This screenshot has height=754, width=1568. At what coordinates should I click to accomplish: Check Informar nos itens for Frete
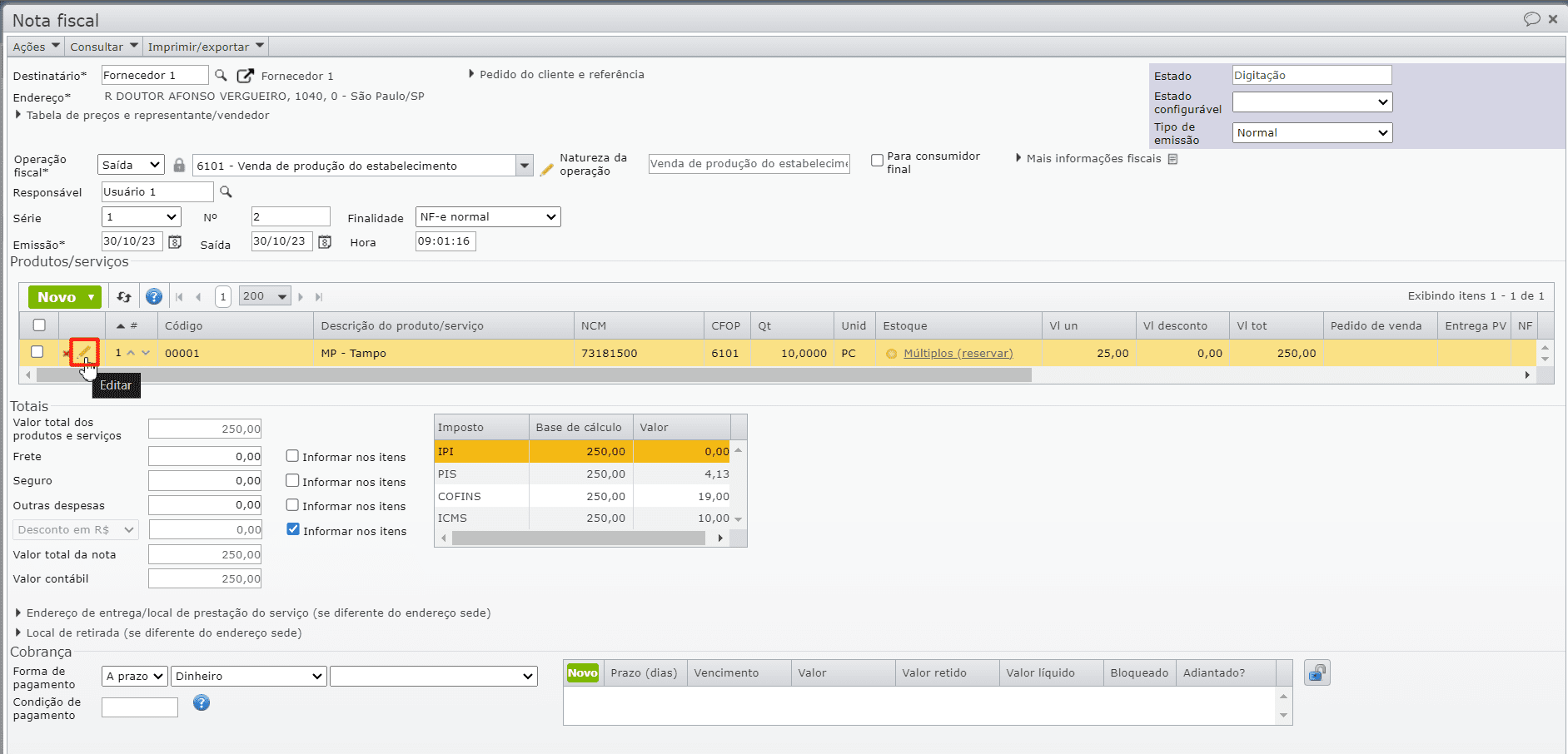(x=292, y=456)
